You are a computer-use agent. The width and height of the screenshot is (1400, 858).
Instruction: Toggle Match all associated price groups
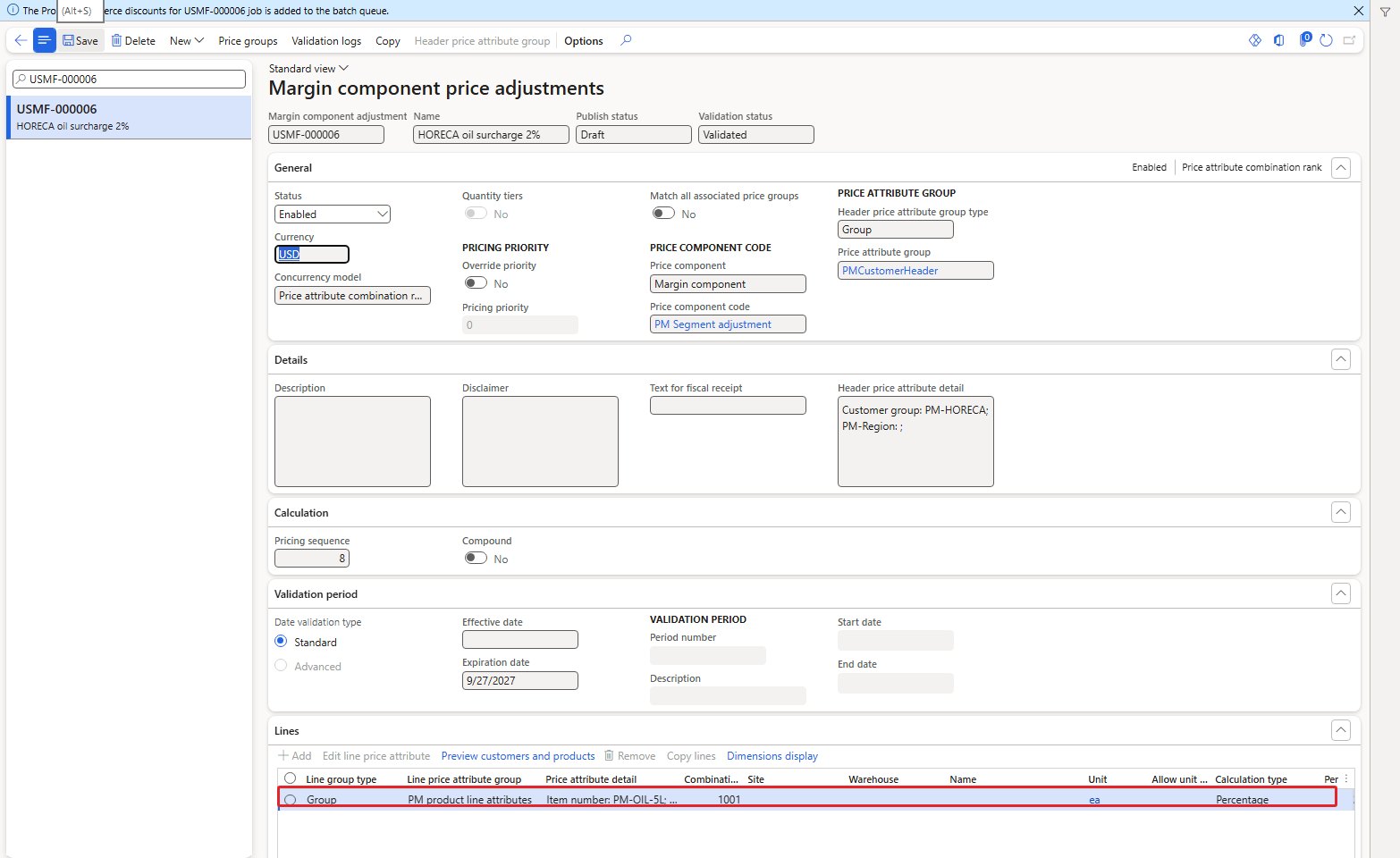(663, 214)
